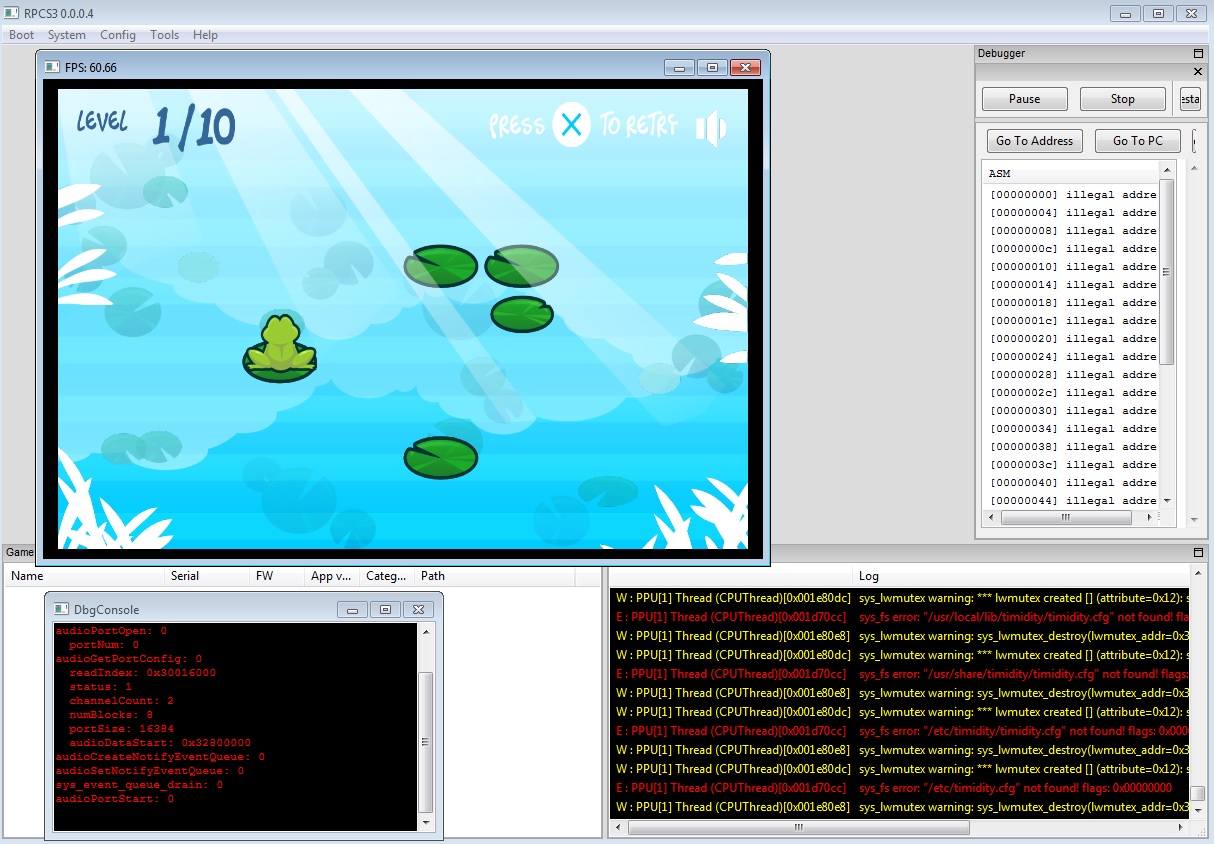This screenshot has width=1214, height=844.
Task: Click 'readIndex: 0x30016000' in DbgConsole
Action: click(142, 673)
